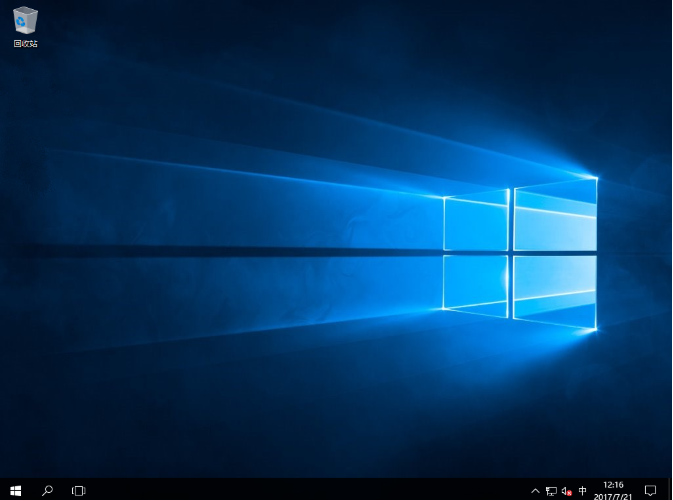Click the Show Desktop strip at the taskbar edge
The height and width of the screenshot is (500, 673).
tap(670, 490)
